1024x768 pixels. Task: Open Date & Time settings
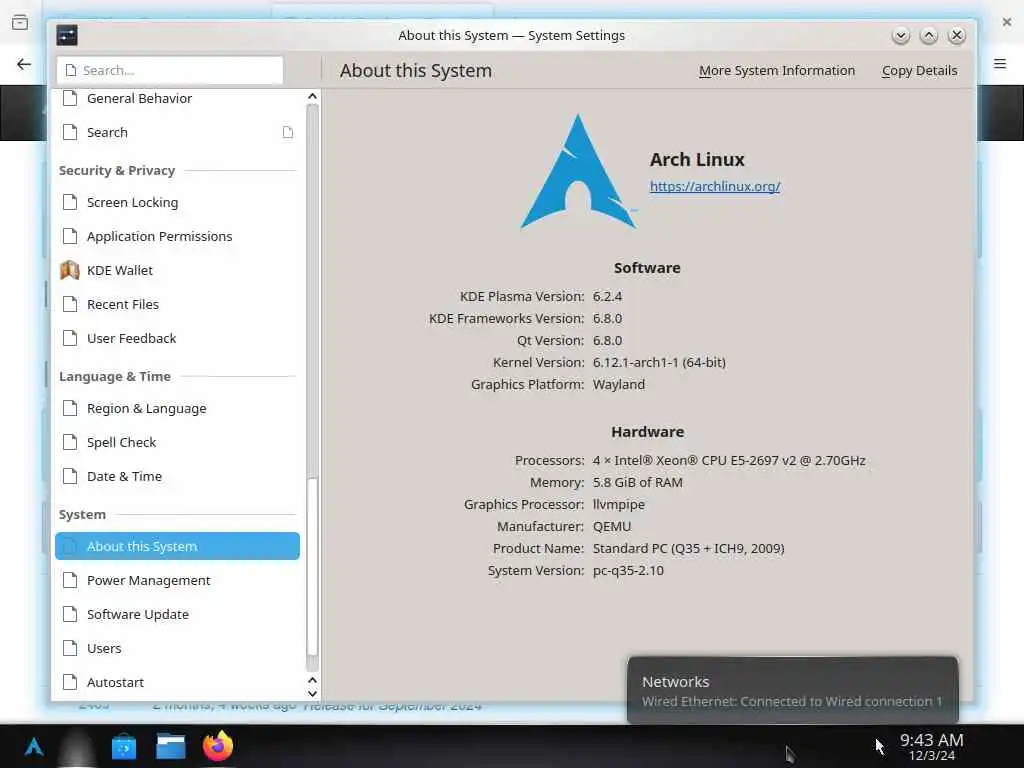[x=178, y=476]
